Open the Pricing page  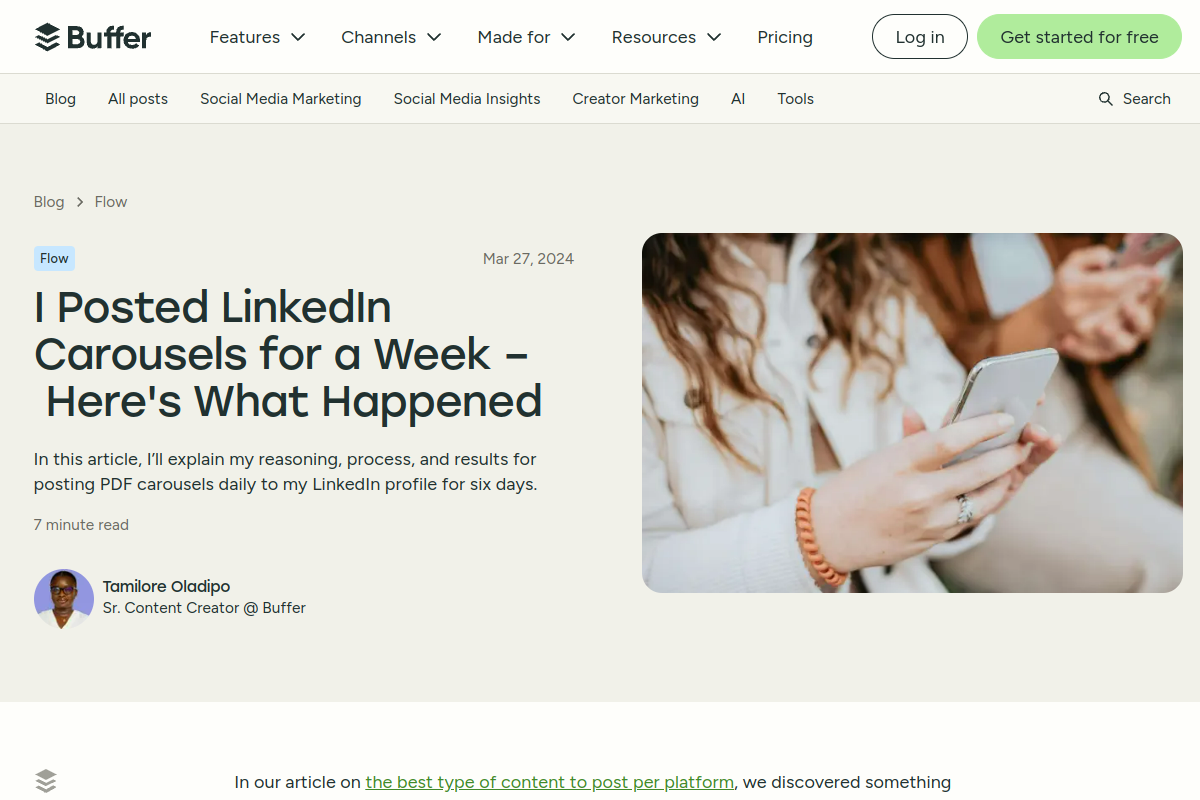[x=785, y=37]
